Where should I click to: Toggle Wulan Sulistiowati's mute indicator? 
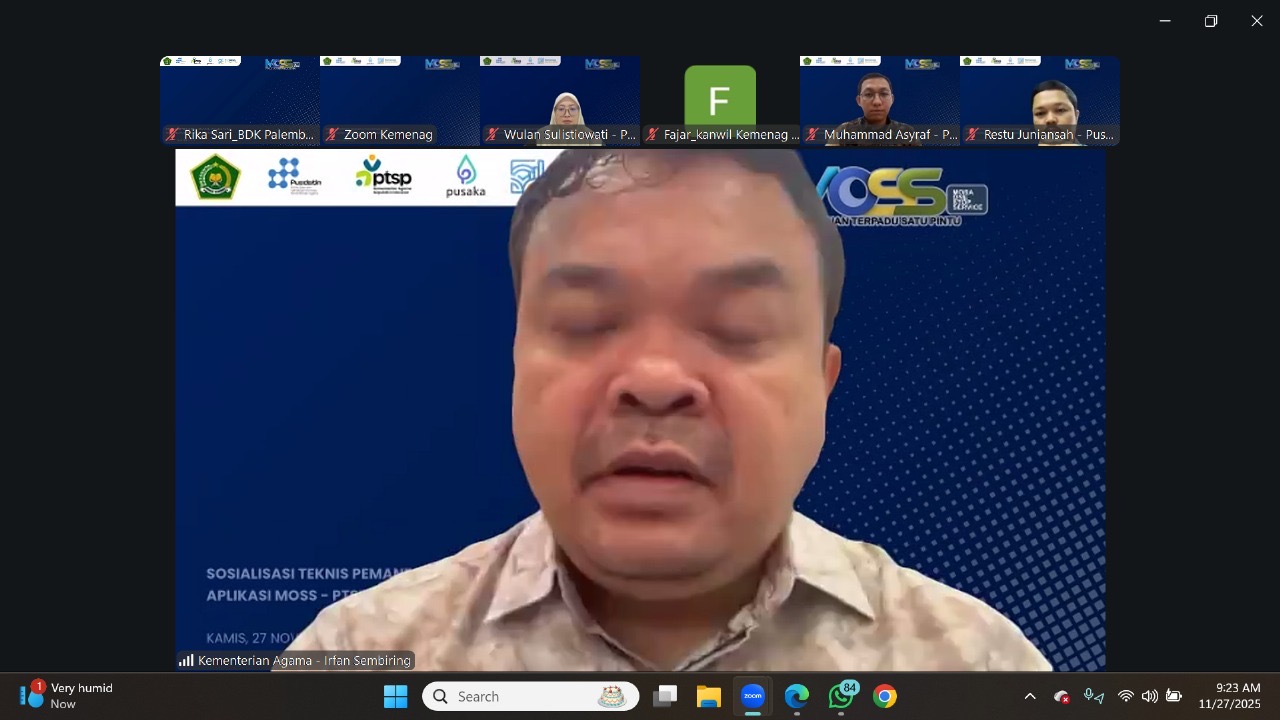[491, 134]
